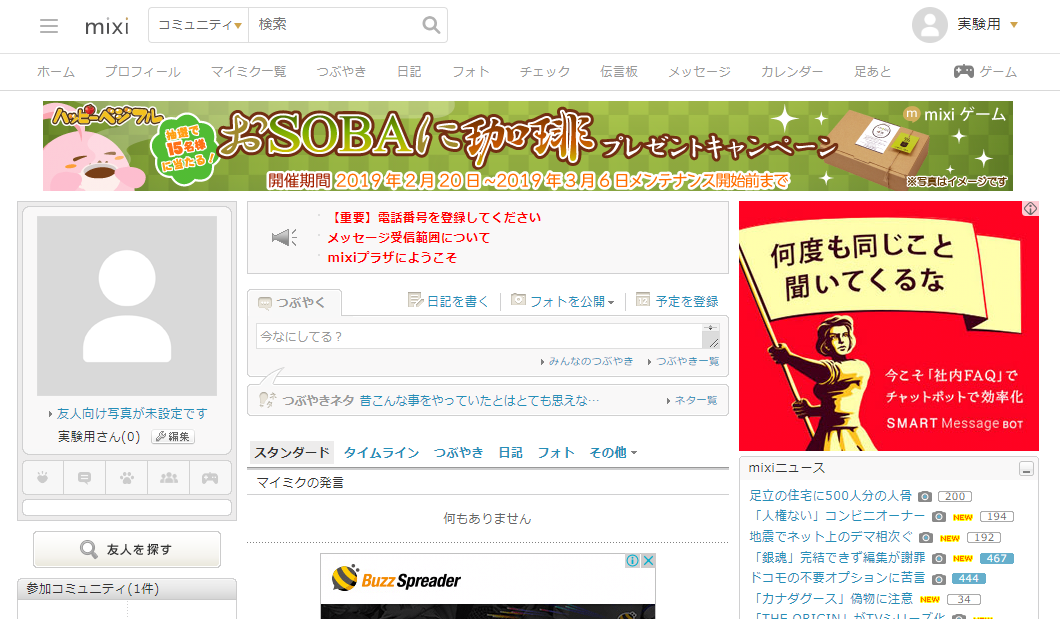Click the game controller icon under profile

tap(210, 478)
